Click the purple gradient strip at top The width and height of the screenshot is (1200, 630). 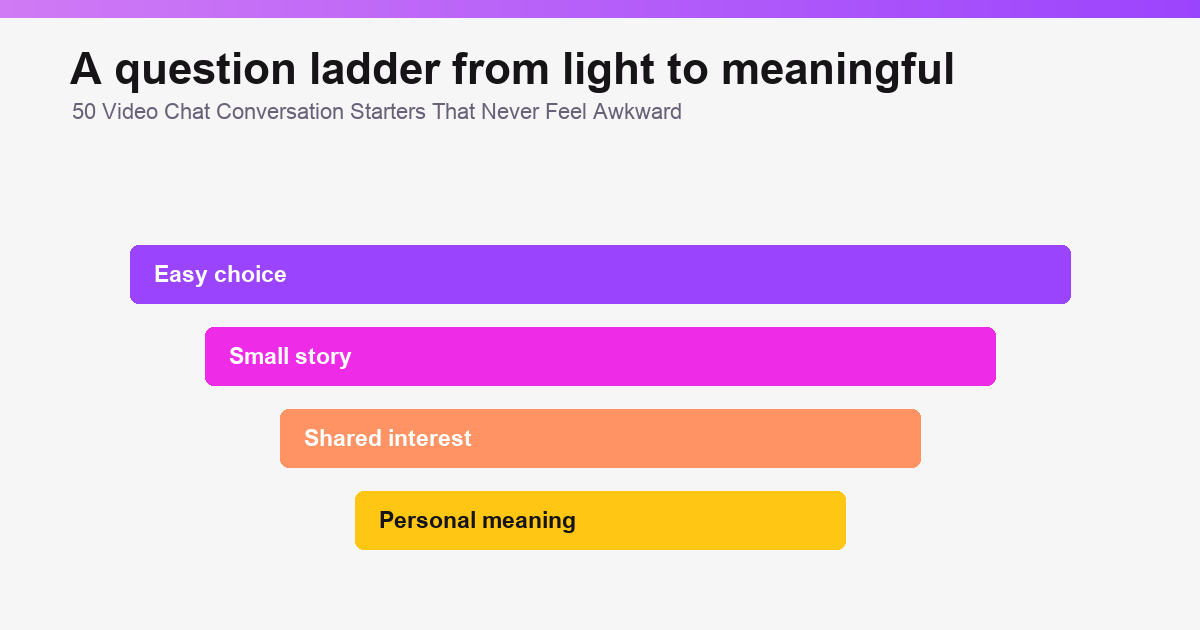click(600, 9)
